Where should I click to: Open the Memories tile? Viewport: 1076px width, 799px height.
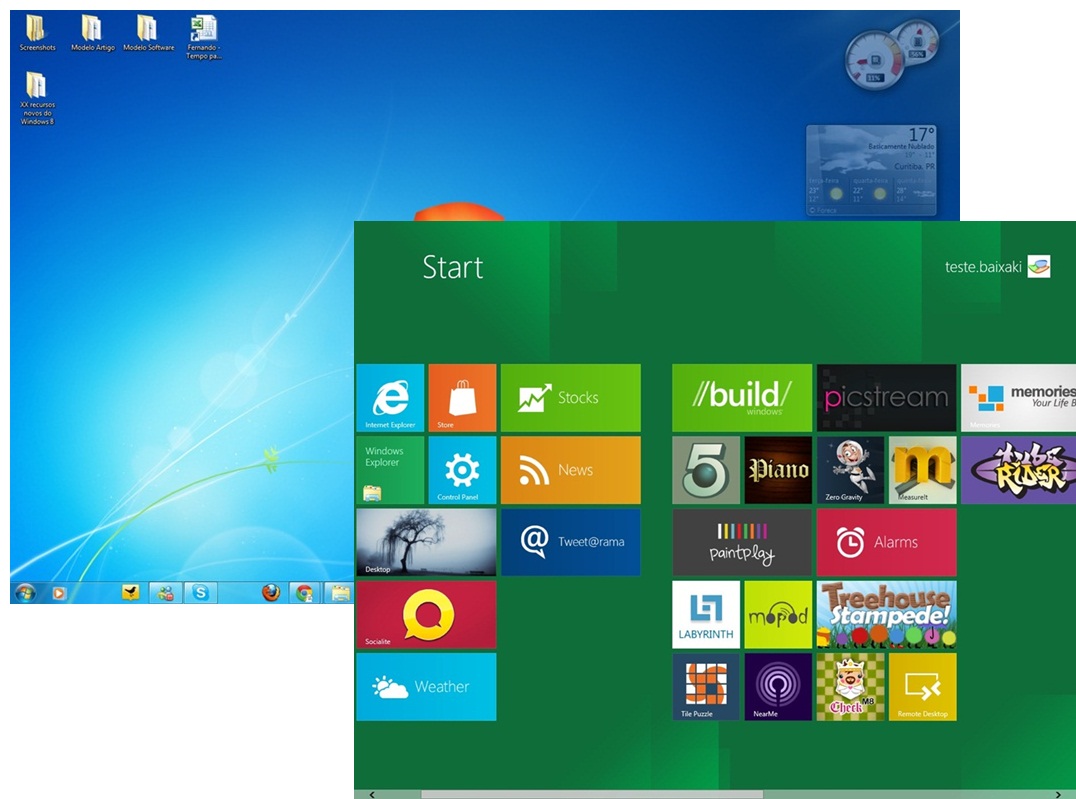1018,397
